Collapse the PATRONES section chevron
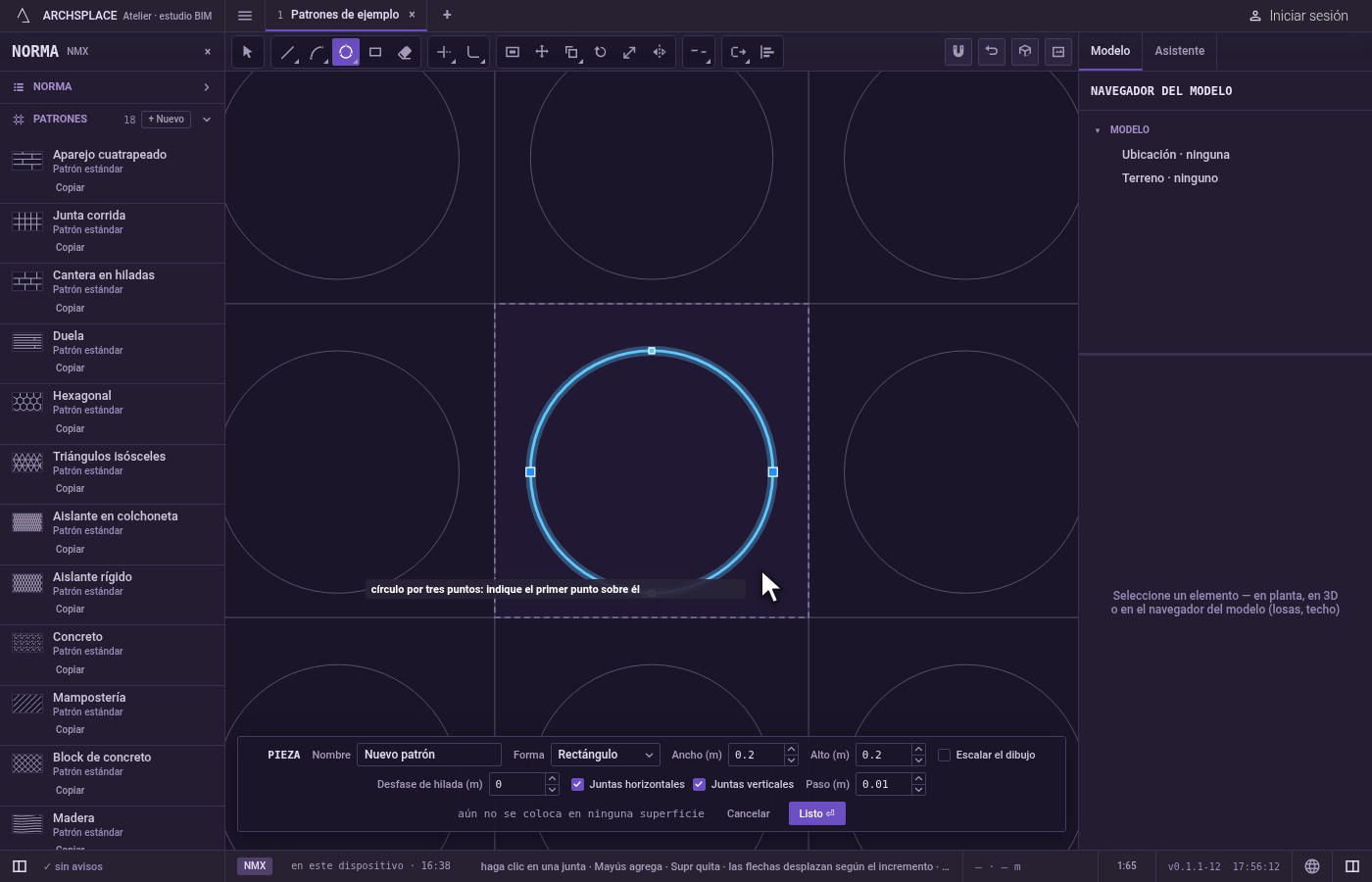Viewport: 1372px width, 882px height. 207,120
